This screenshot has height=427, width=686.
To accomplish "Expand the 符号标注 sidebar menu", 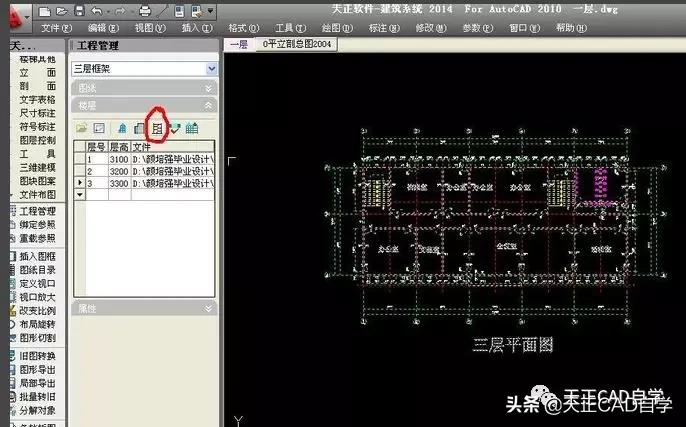I will [38, 127].
